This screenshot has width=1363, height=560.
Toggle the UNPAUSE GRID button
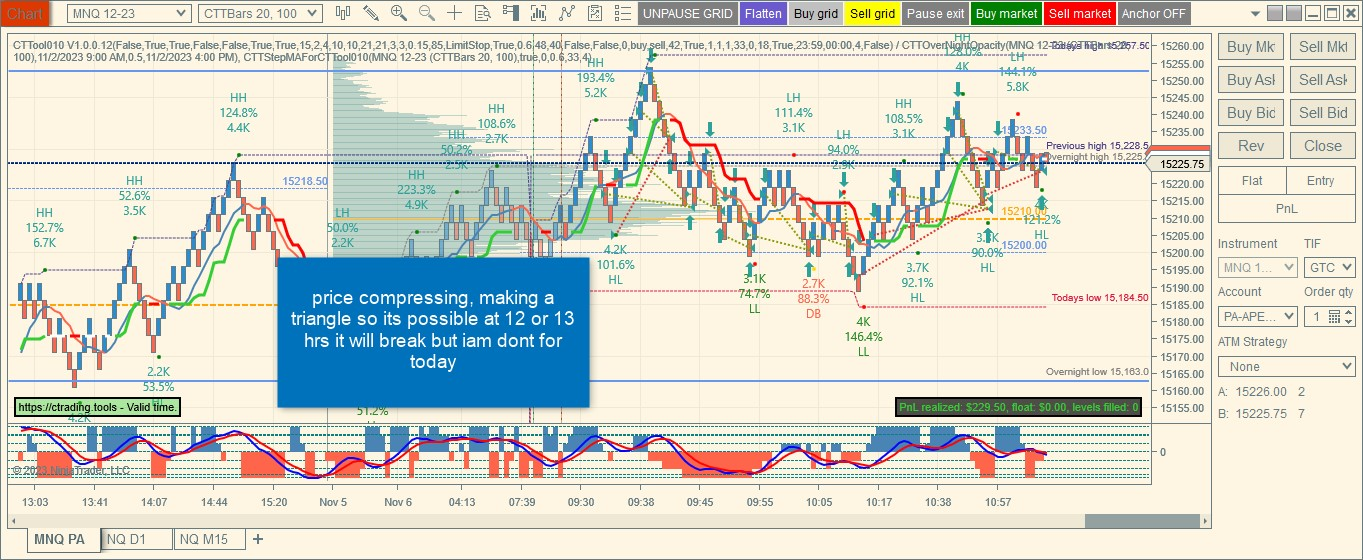pyautogui.click(x=687, y=14)
